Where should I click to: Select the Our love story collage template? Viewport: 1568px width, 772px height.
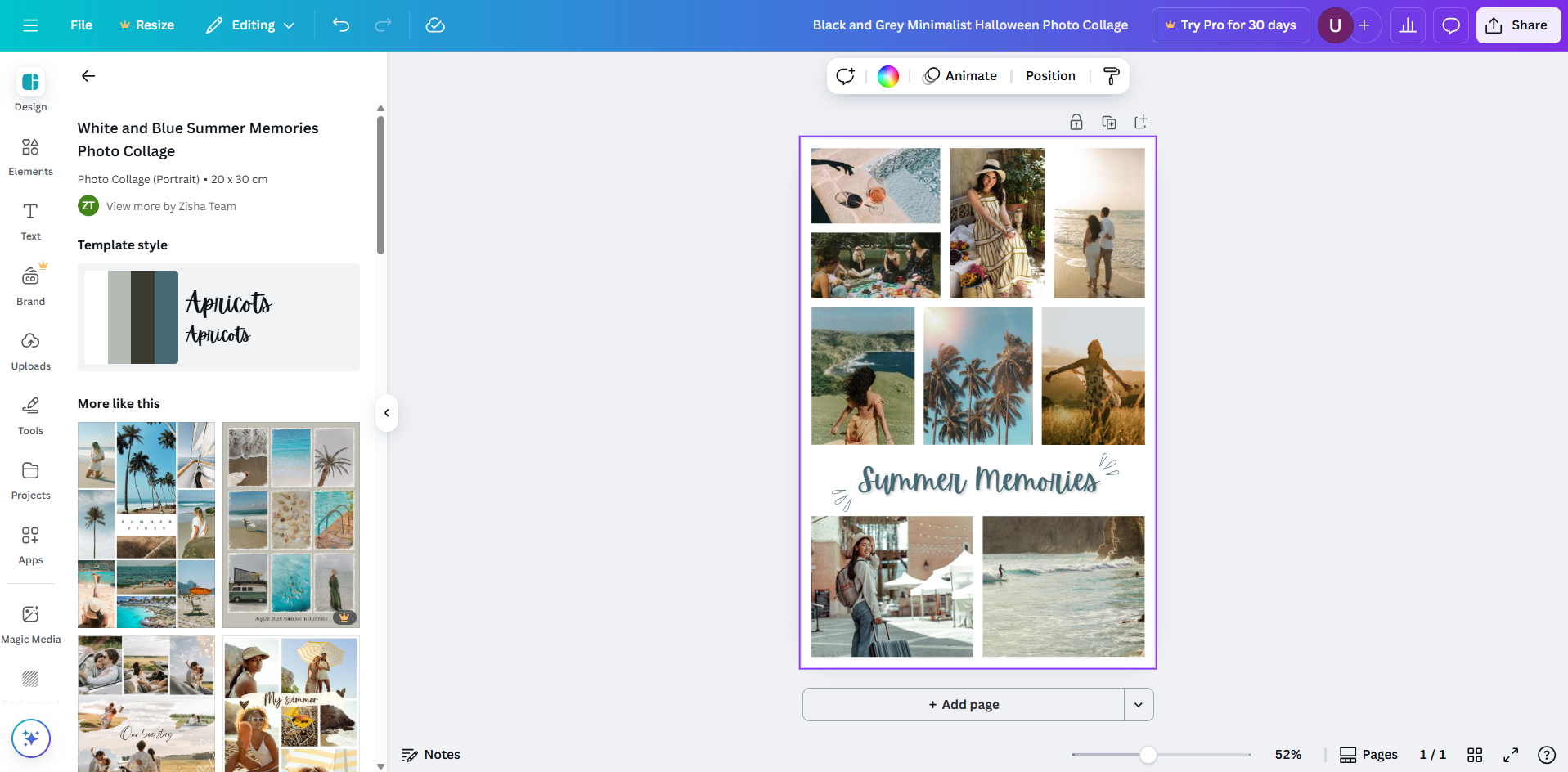click(146, 704)
